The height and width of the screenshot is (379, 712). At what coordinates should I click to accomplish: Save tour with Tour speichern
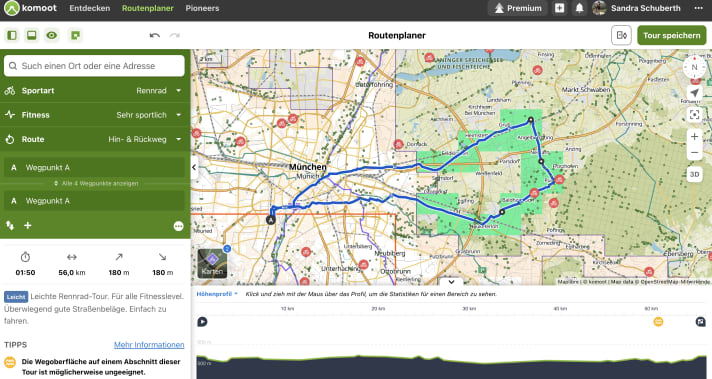coord(672,35)
